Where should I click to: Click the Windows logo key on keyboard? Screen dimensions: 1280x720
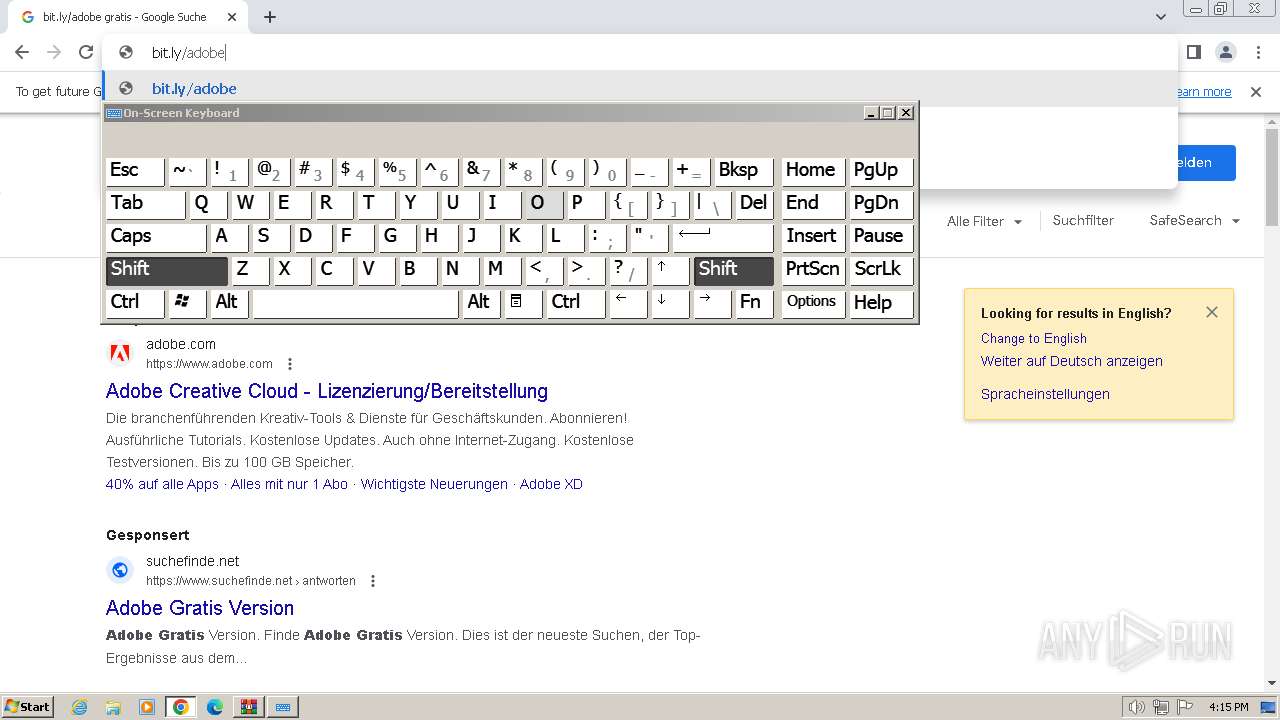tap(187, 303)
